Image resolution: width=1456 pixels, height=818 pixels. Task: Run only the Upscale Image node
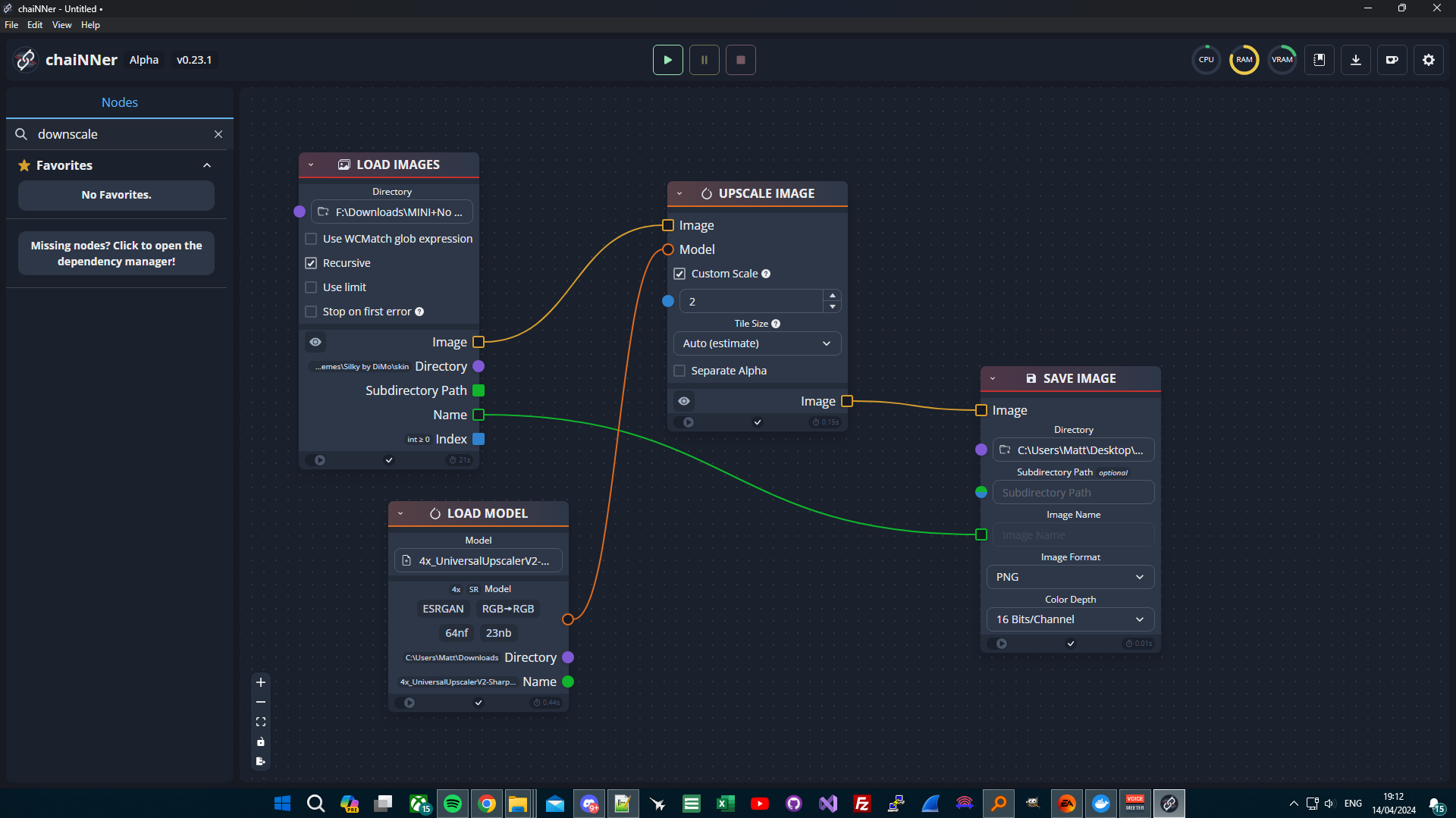[x=689, y=422]
